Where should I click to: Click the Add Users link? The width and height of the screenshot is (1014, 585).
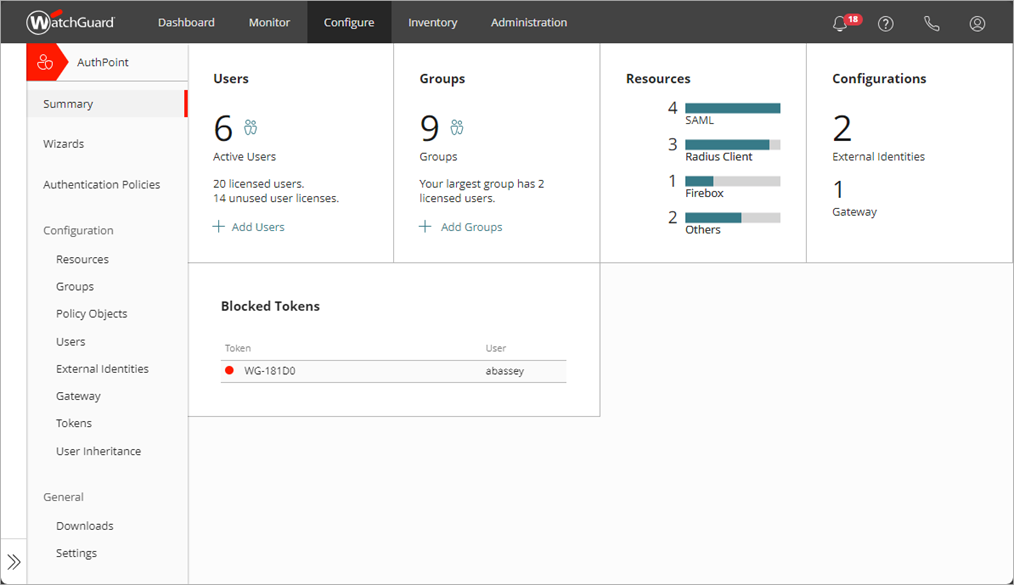[255, 226]
